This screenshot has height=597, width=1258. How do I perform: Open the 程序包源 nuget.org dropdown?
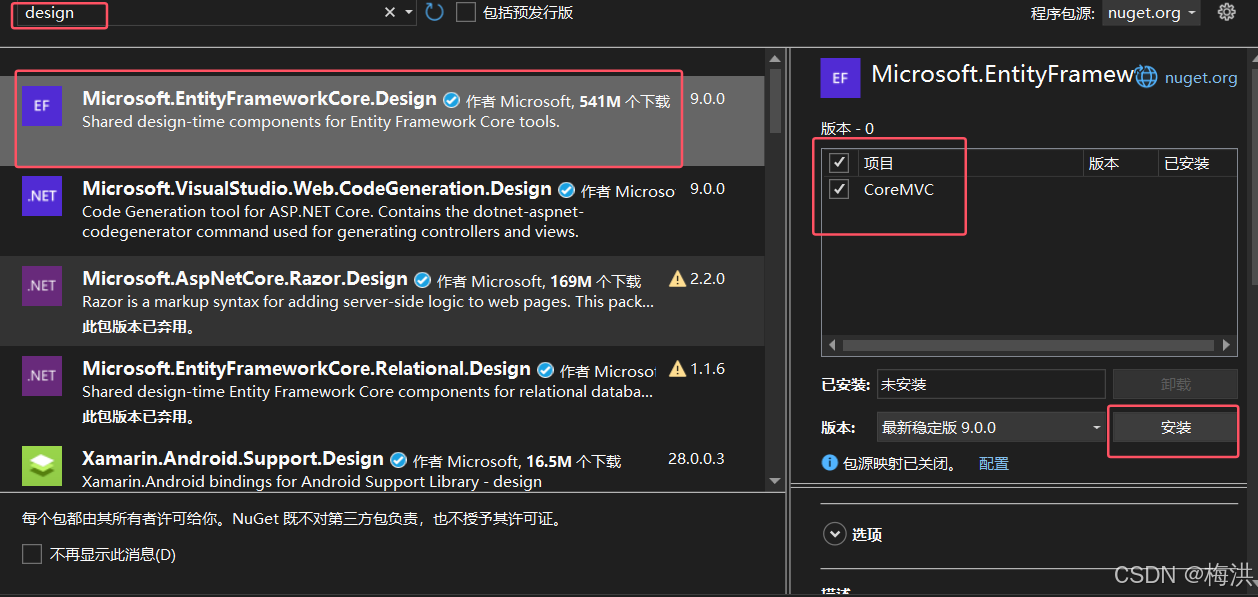click(1152, 13)
